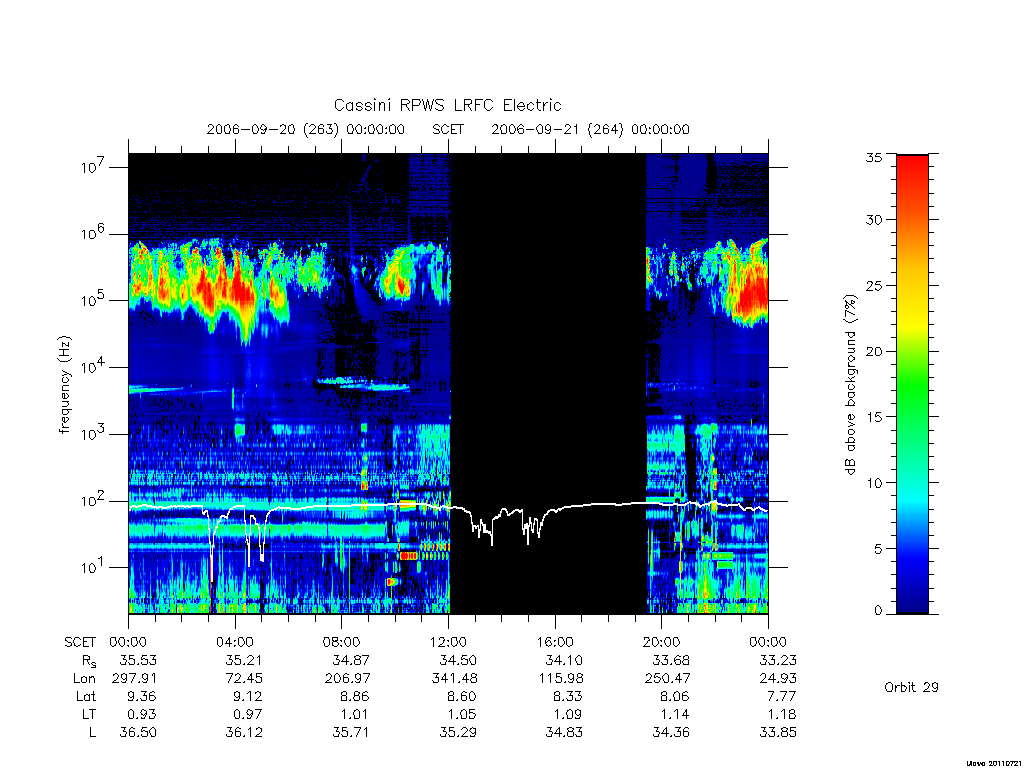Viewport: 1024px width, 768px height.
Task: Click the 'dB above background (7%)' label
Action: pos(850,385)
